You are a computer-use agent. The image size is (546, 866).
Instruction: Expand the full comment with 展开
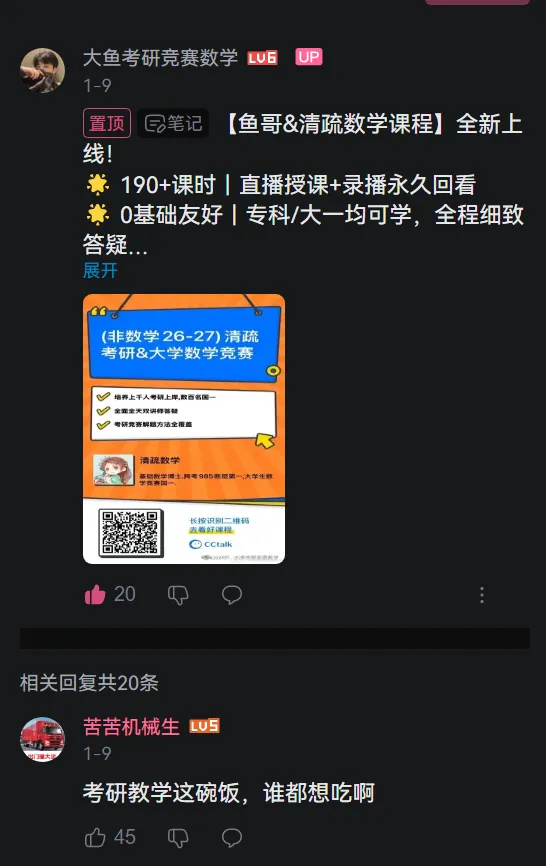[100, 270]
